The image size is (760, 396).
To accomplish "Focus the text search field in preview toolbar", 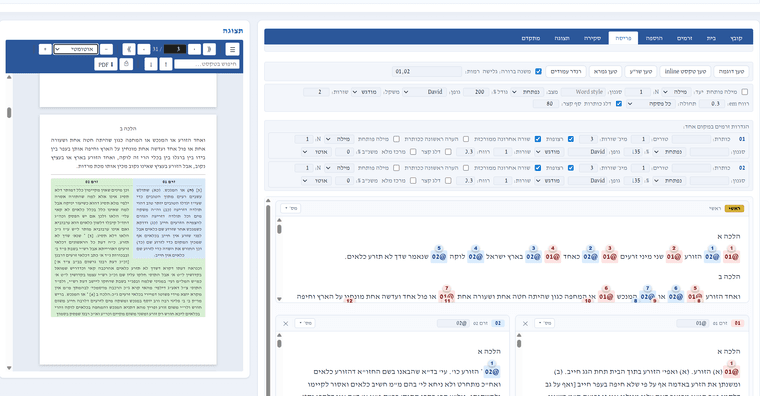I will 206,64.
